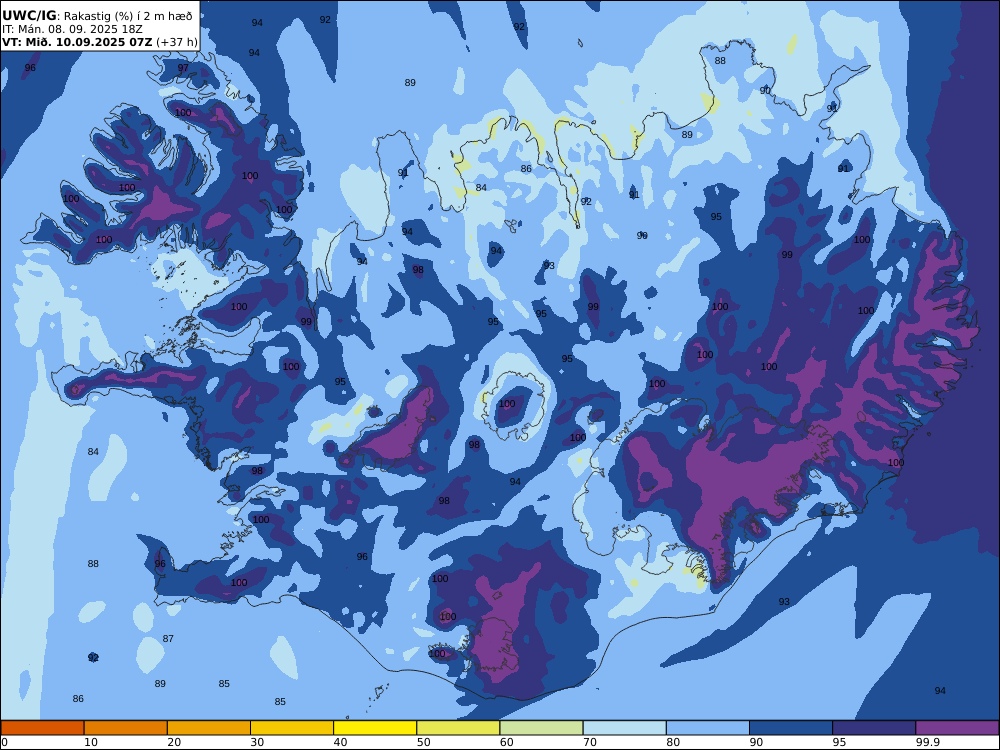Click the '80' tick label under the color scale
Image resolution: width=1000 pixels, height=750 pixels.
coord(672,742)
